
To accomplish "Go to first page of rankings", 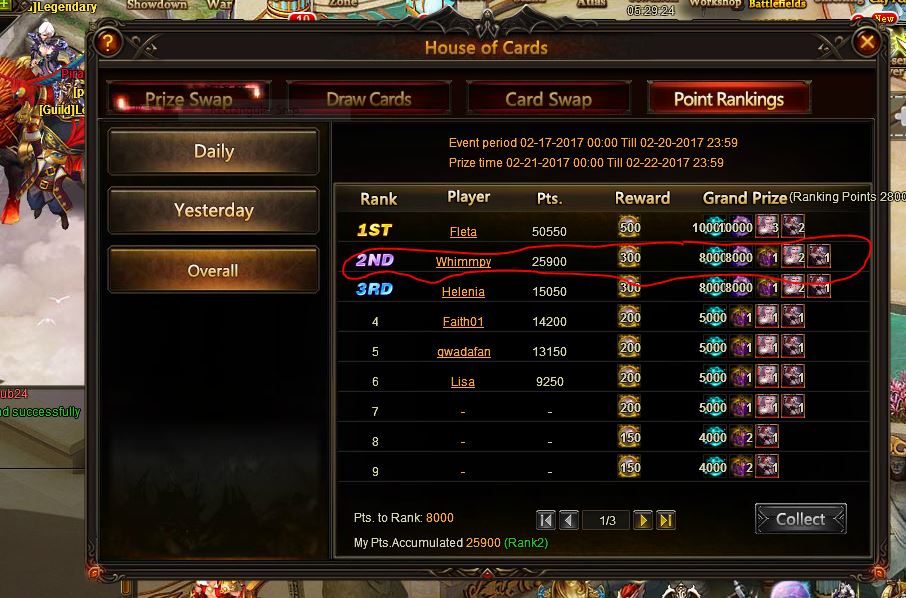I will [x=545, y=521].
